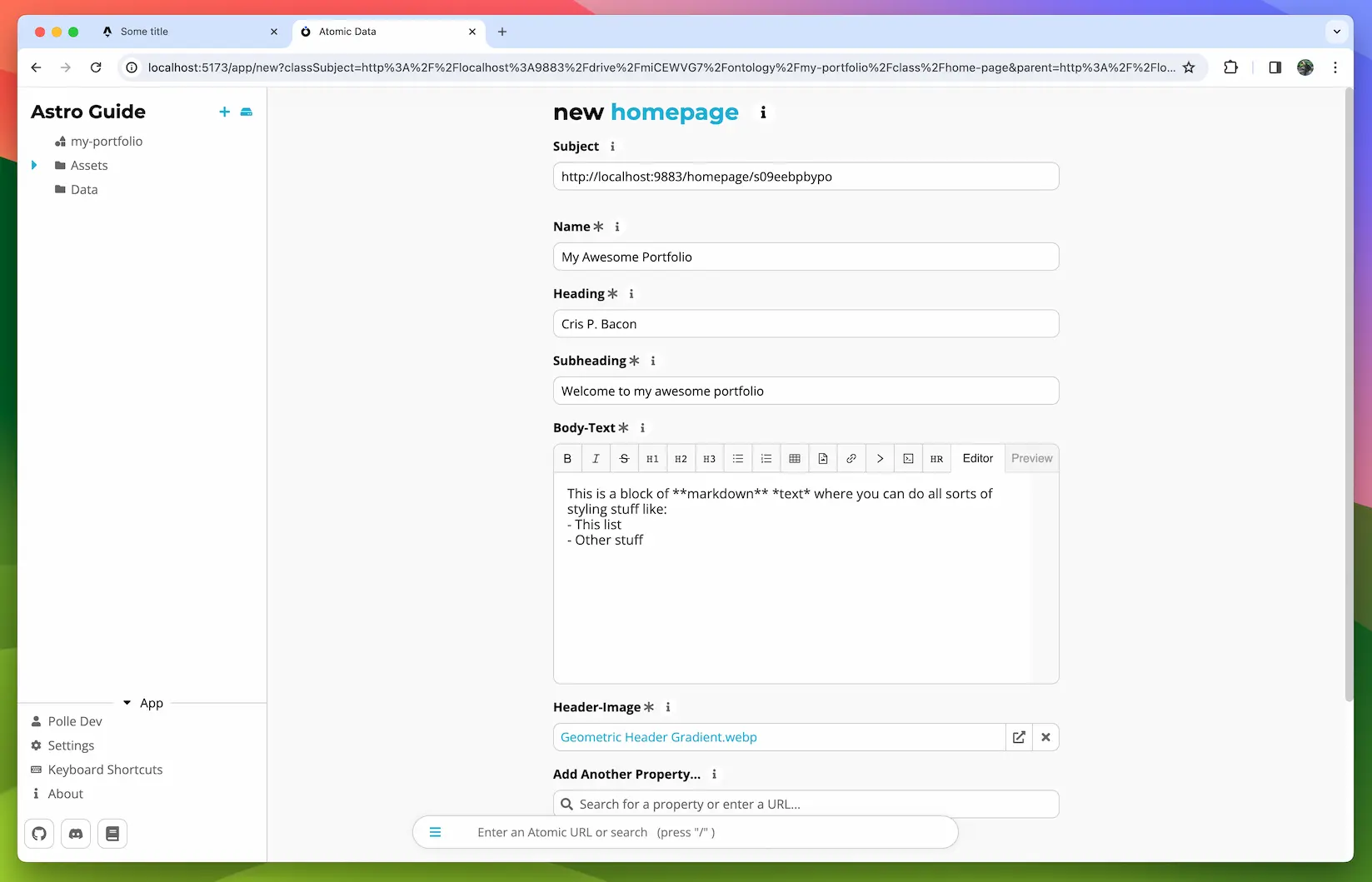Show info for the homepage class
The height and width of the screenshot is (882, 1372).
click(x=763, y=112)
